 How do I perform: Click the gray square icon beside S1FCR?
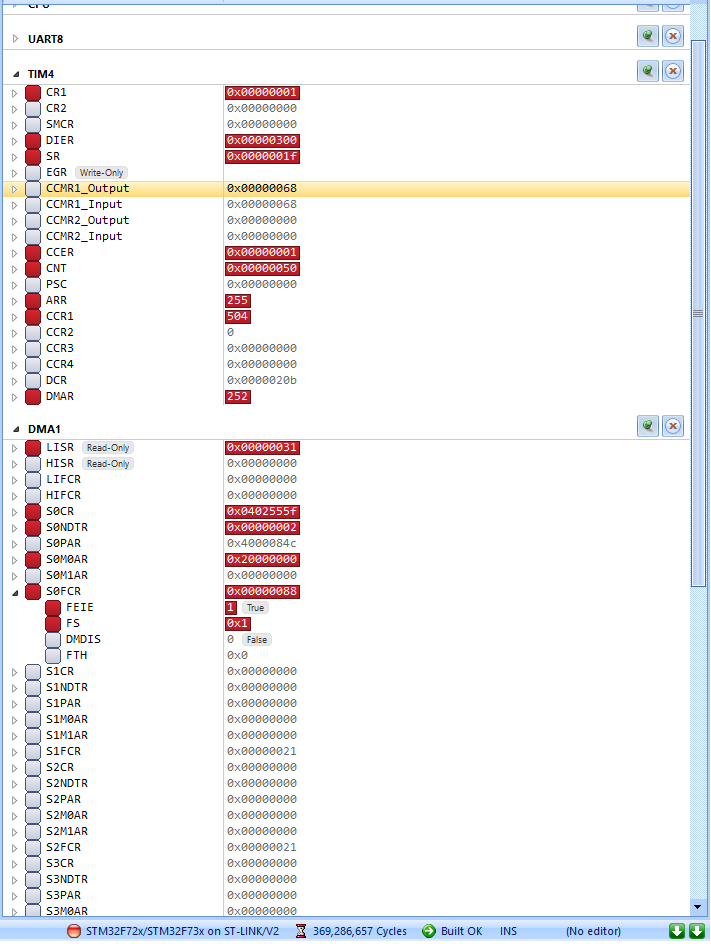(x=33, y=752)
